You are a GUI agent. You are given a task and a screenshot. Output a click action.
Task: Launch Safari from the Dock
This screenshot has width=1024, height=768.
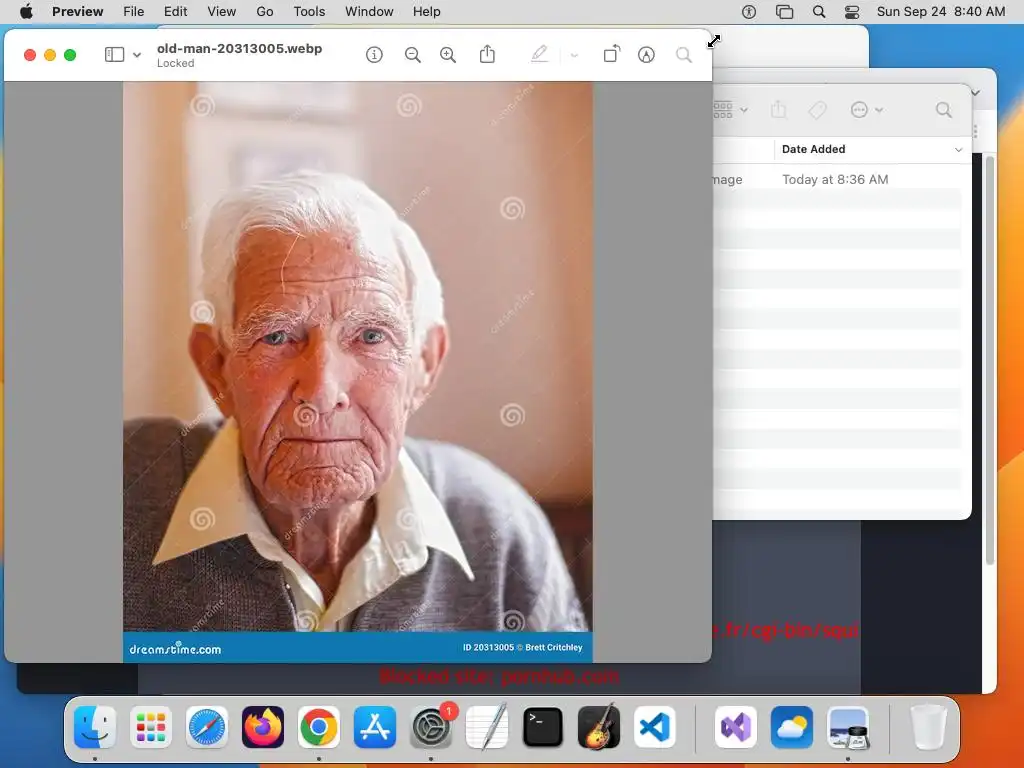point(207,727)
